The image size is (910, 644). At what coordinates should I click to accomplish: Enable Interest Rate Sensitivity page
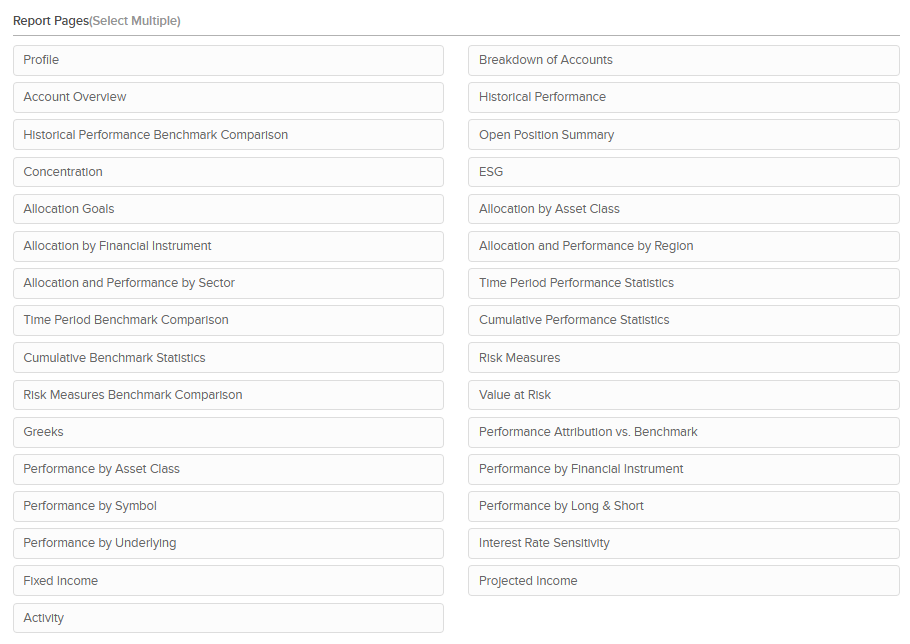[683, 543]
